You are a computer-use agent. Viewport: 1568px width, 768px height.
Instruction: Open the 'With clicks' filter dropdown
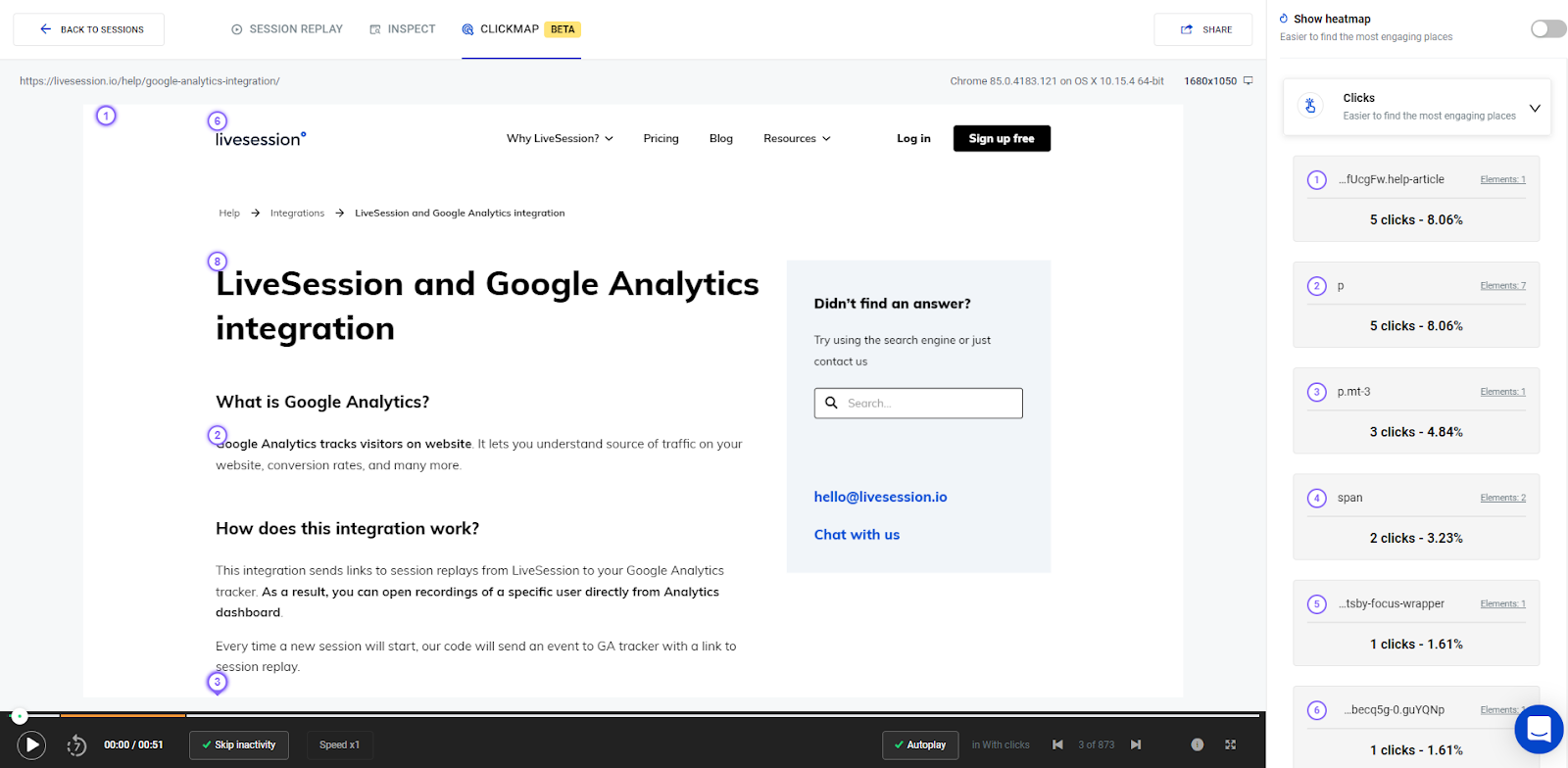tap(1001, 744)
